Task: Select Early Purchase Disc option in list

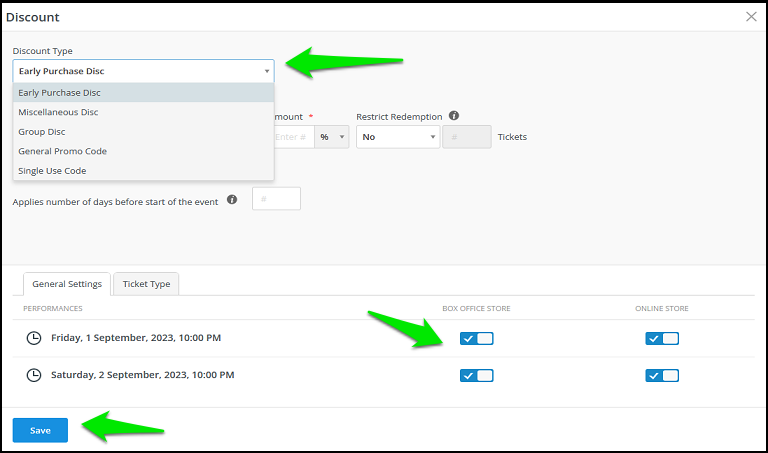Action: click(x=143, y=93)
